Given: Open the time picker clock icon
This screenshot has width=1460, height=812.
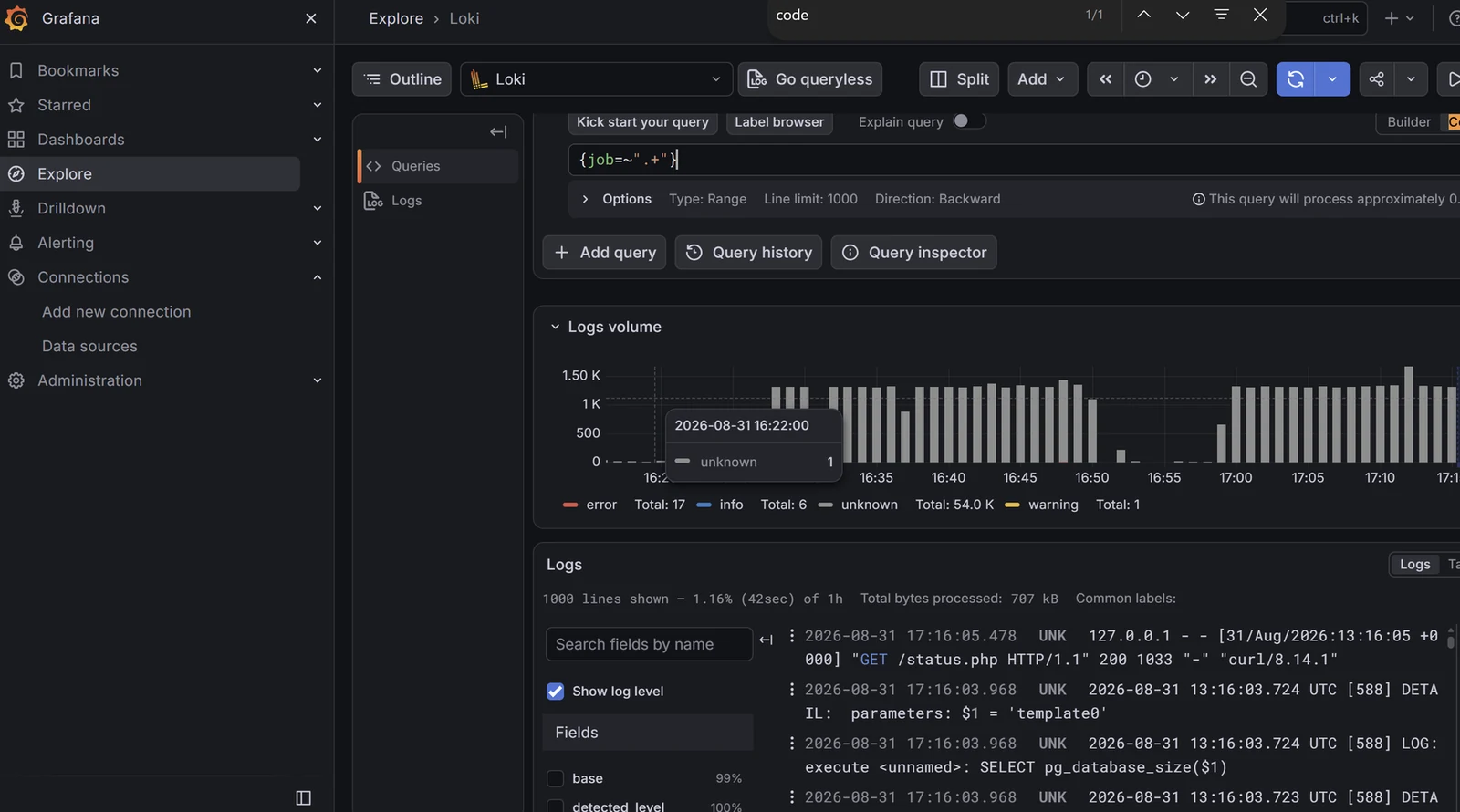Looking at the screenshot, I should pyautogui.click(x=1142, y=79).
